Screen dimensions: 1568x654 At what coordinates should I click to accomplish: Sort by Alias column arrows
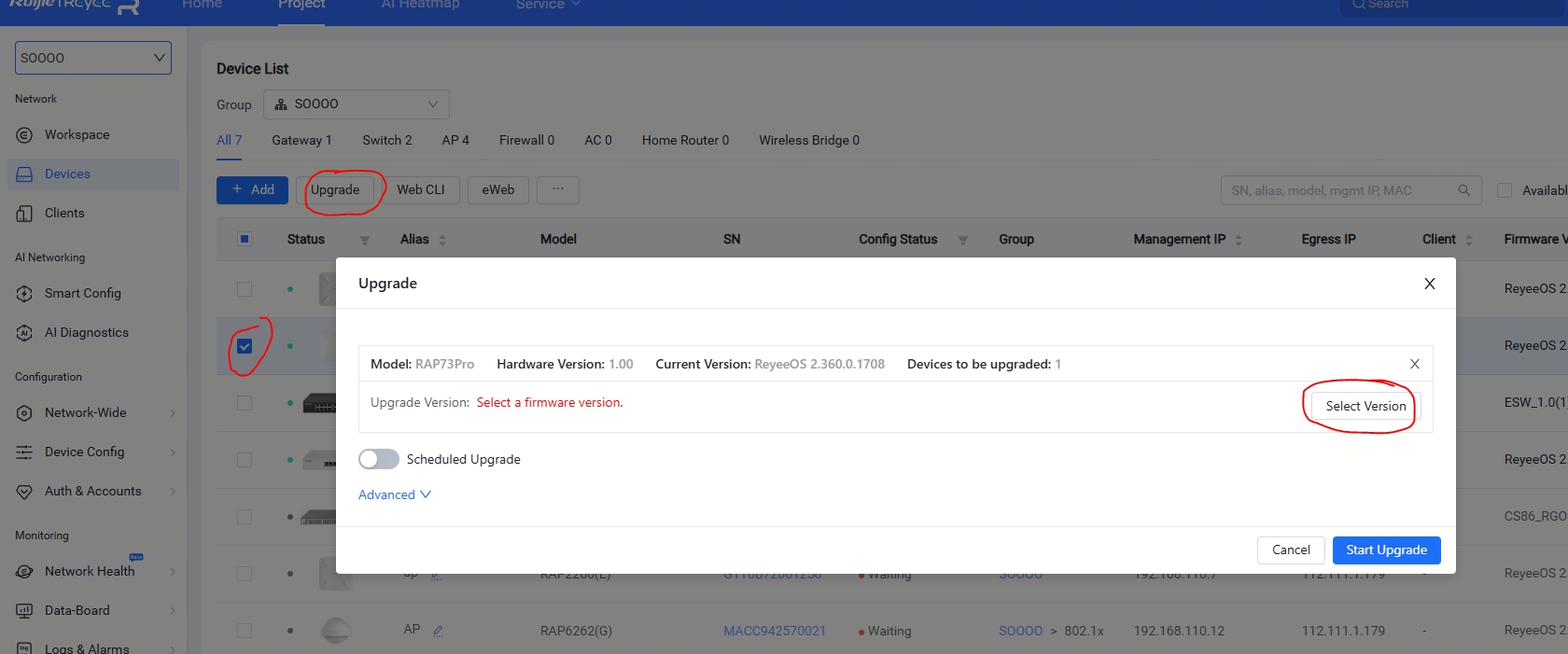point(442,240)
